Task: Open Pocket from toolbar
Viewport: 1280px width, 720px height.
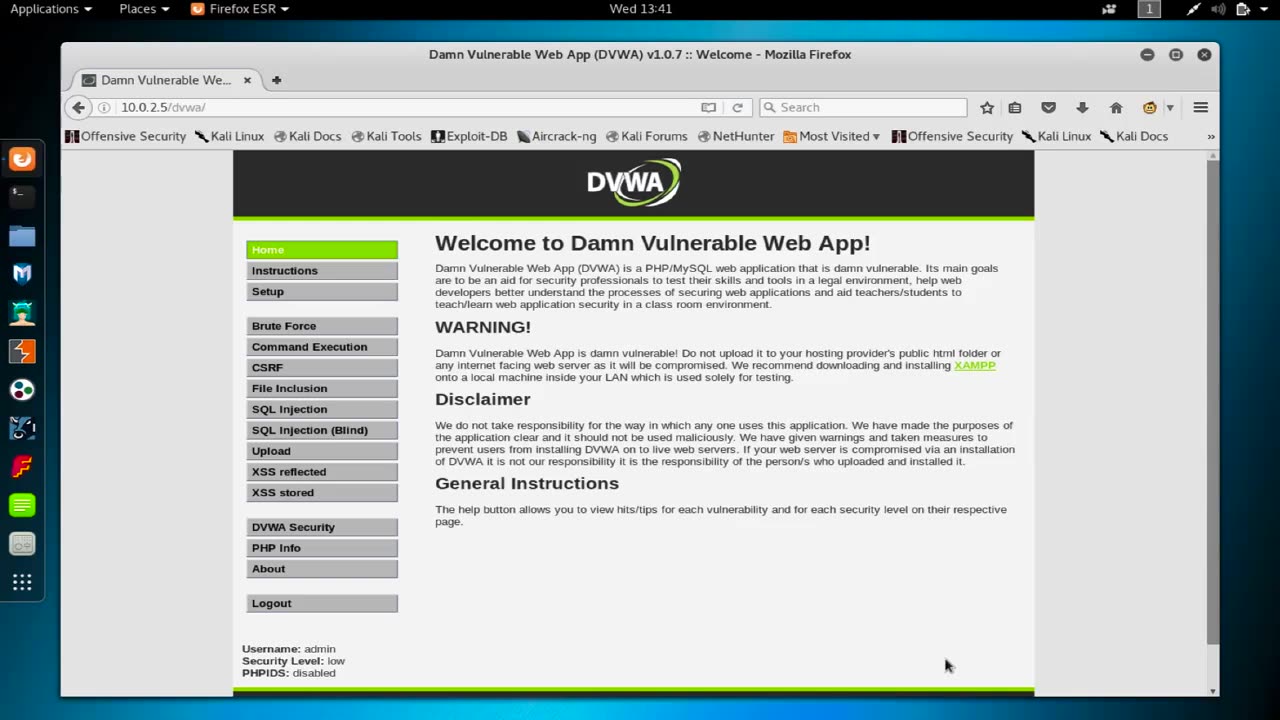Action: 1048,108
